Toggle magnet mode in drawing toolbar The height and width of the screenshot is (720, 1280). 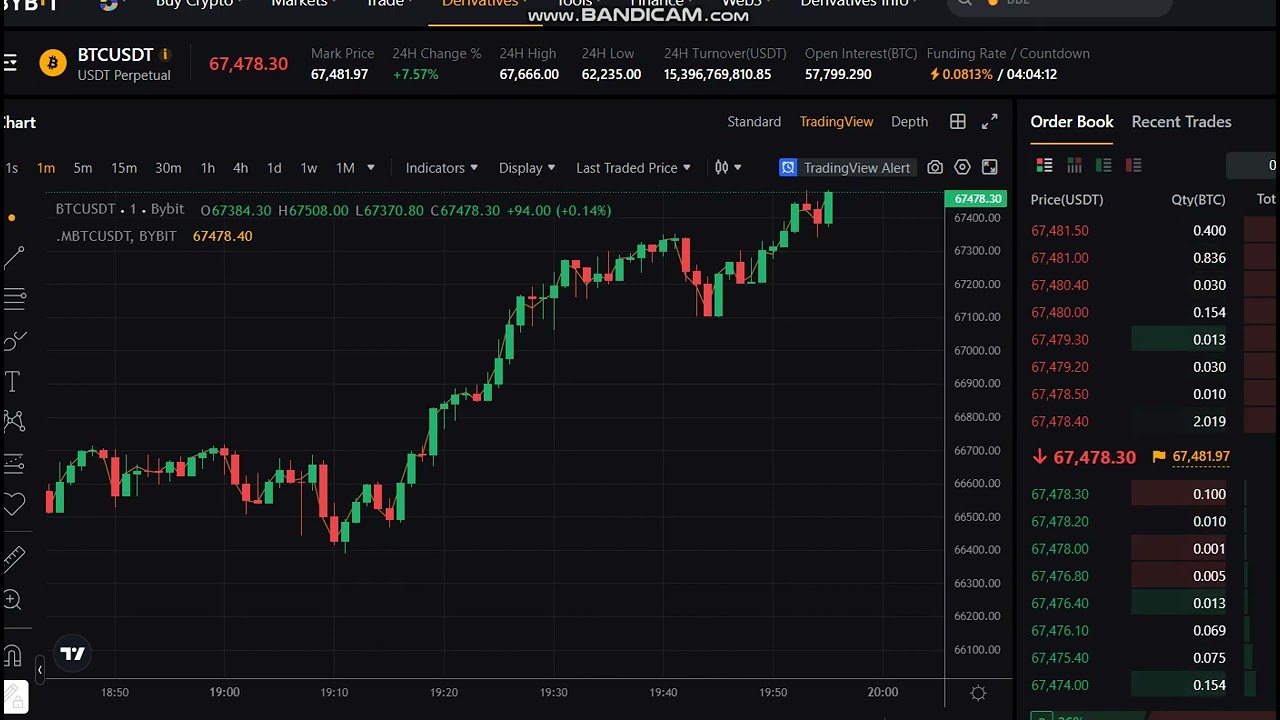12,656
